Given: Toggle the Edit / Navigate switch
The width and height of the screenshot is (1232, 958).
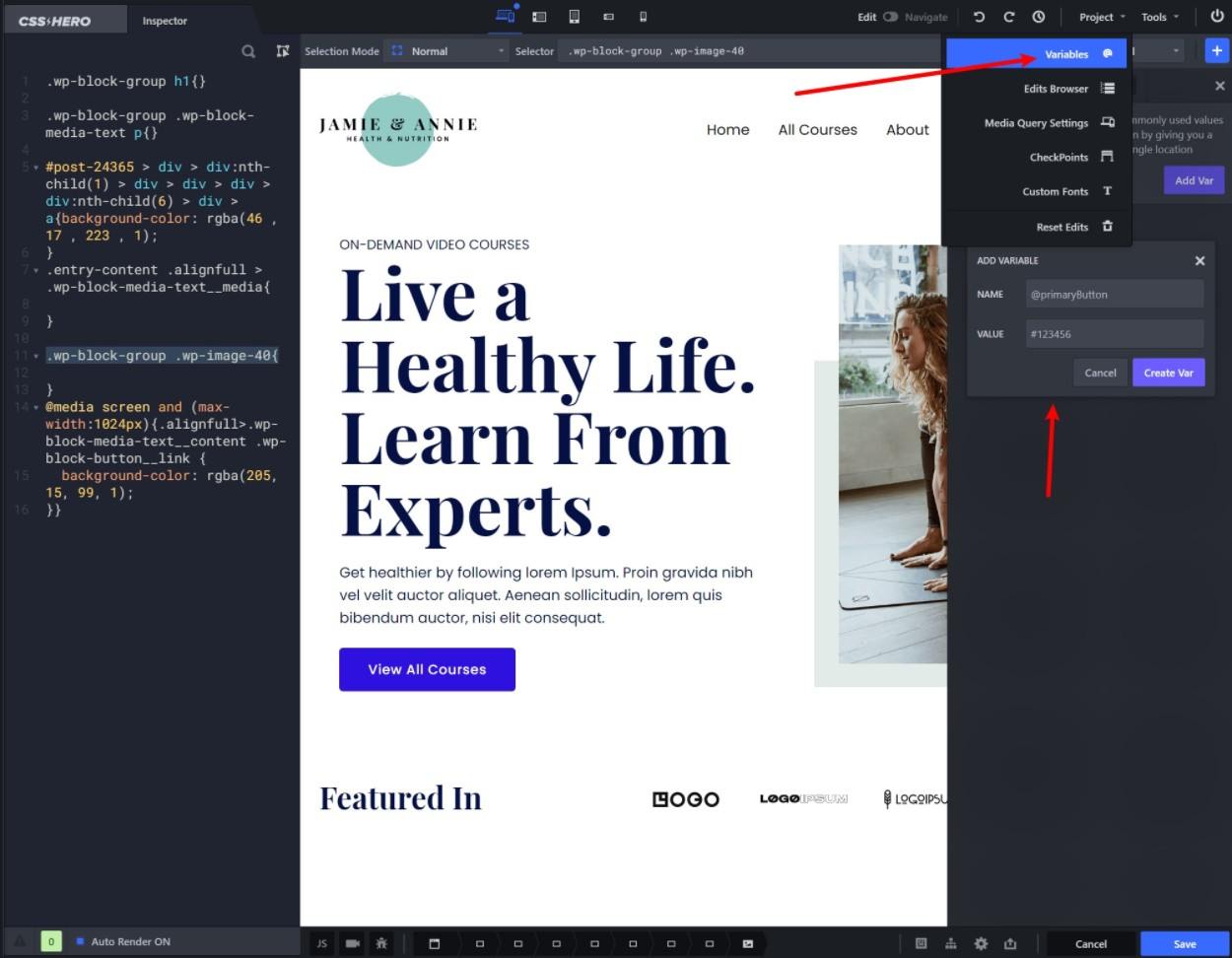Looking at the screenshot, I should tap(890, 17).
